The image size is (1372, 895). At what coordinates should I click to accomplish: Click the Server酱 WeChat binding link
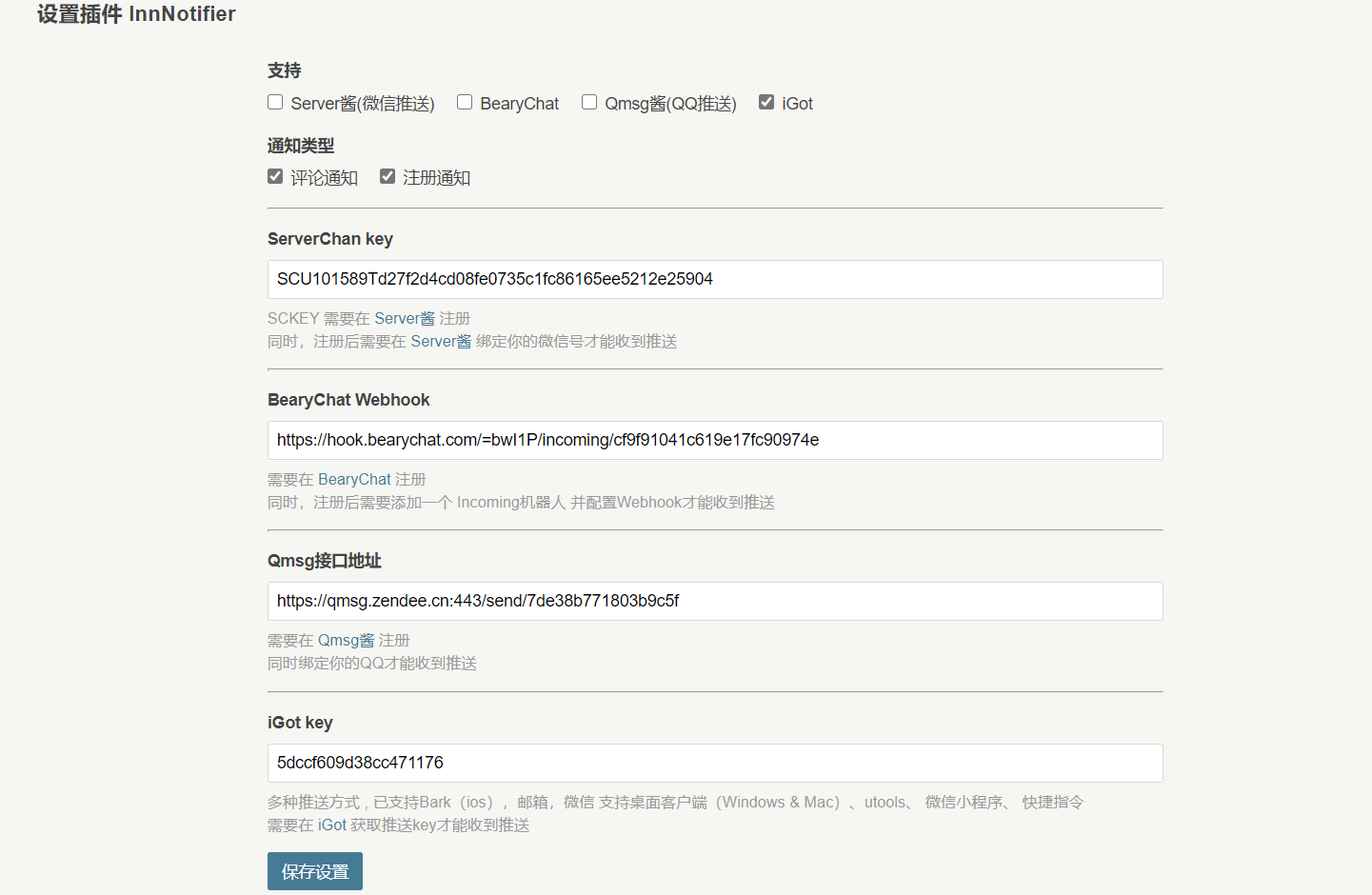441,341
